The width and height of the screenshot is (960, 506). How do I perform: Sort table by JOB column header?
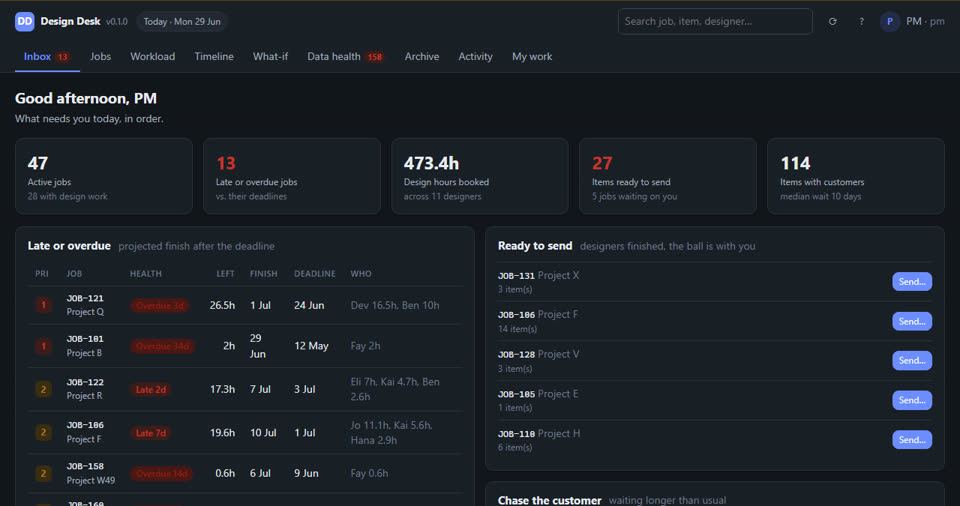74,274
